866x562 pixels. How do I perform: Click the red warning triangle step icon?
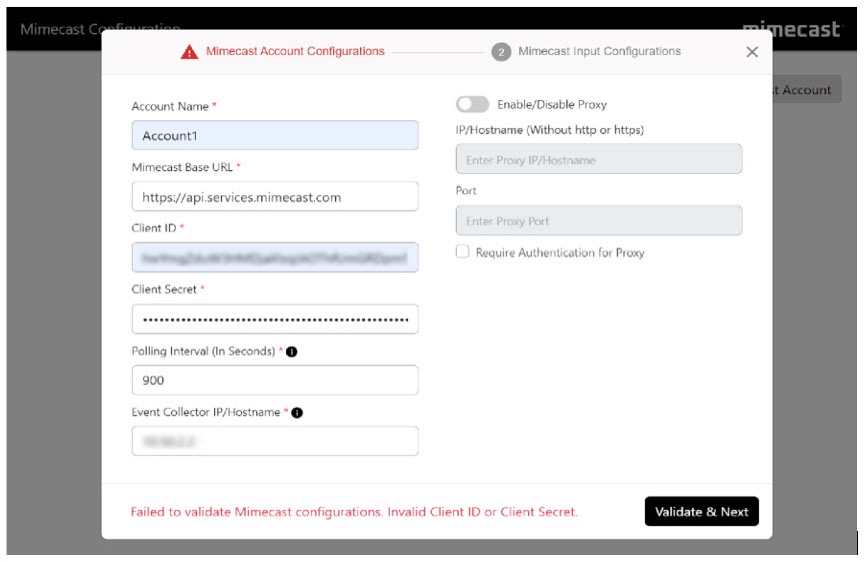[189, 52]
